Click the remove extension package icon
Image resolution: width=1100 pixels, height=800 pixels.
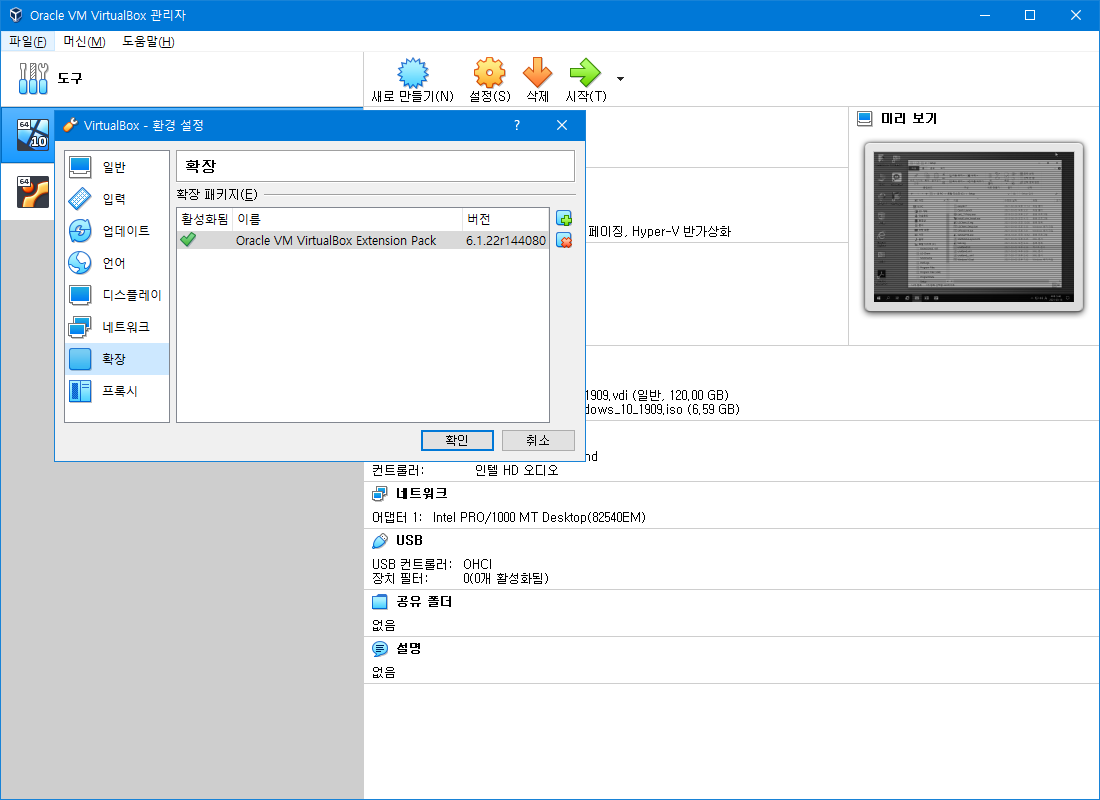tap(564, 241)
